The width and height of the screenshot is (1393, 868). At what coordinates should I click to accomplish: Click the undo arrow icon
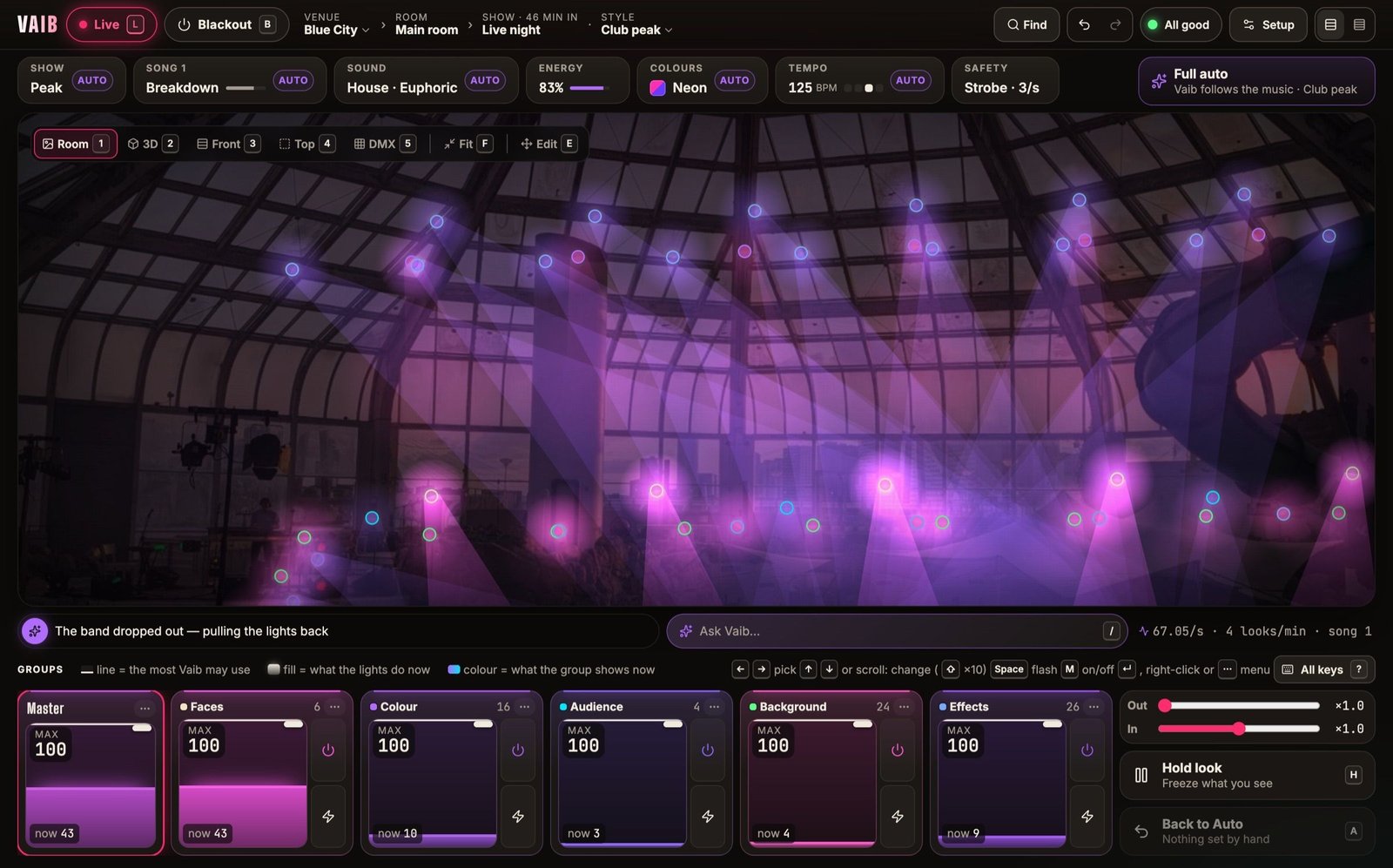(x=1084, y=24)
